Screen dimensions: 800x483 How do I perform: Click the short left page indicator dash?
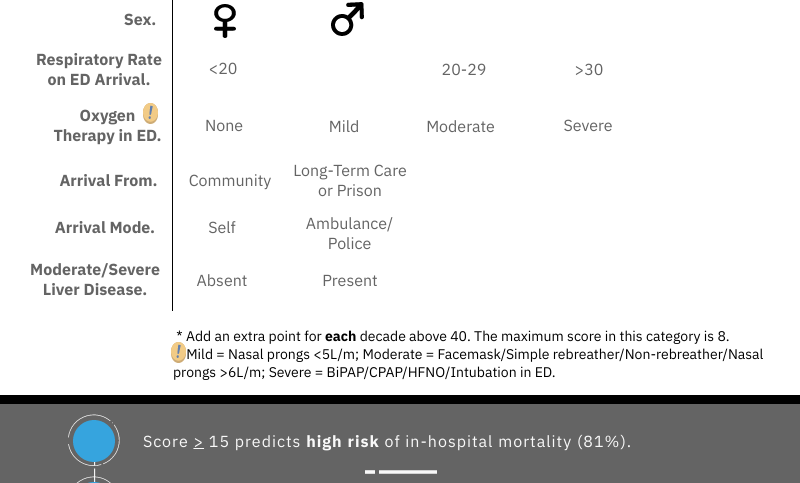[370, 471]
